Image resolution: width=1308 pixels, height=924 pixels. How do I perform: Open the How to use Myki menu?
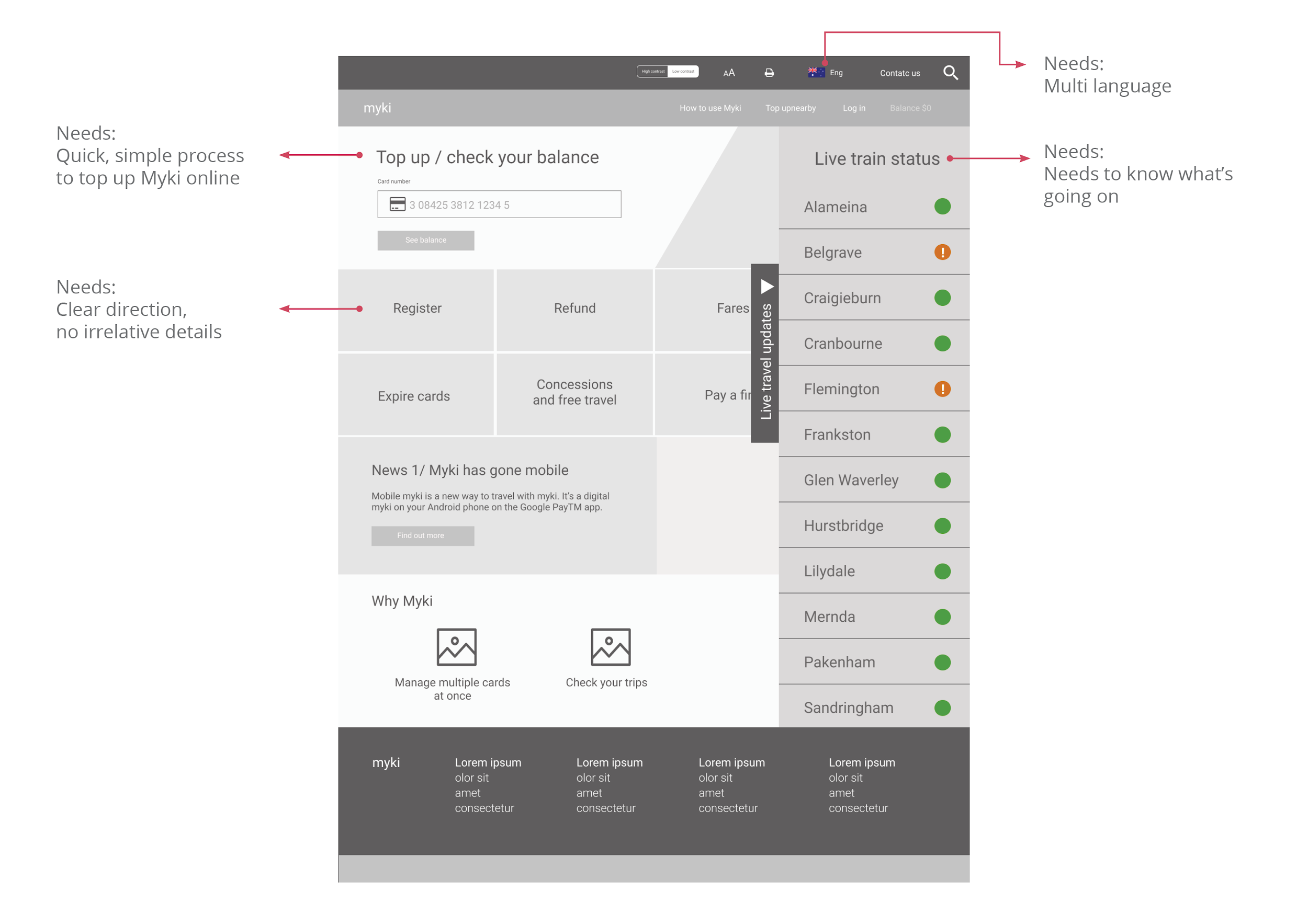710,108
